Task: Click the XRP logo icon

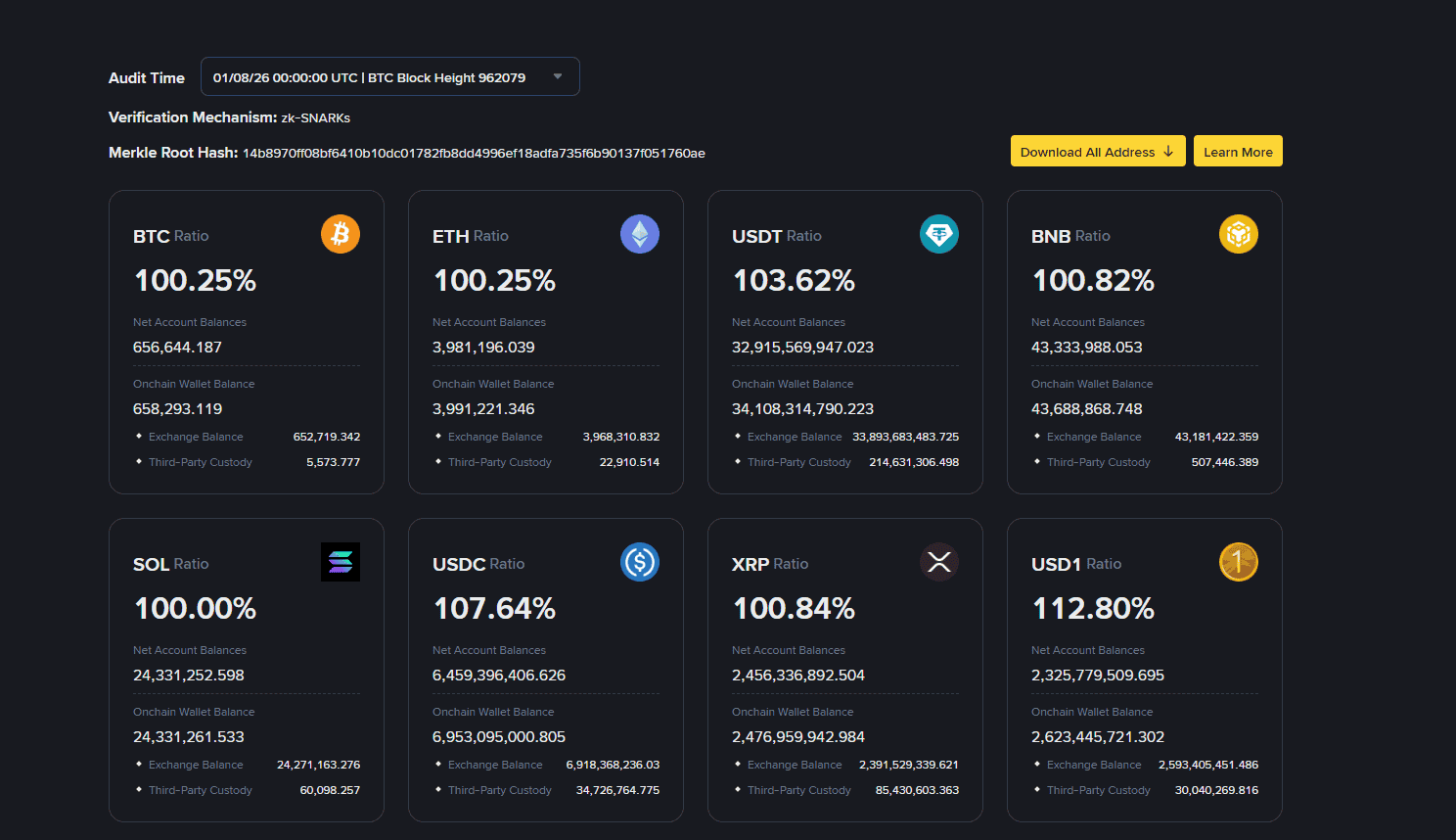Action: click(x=939, y=562)
